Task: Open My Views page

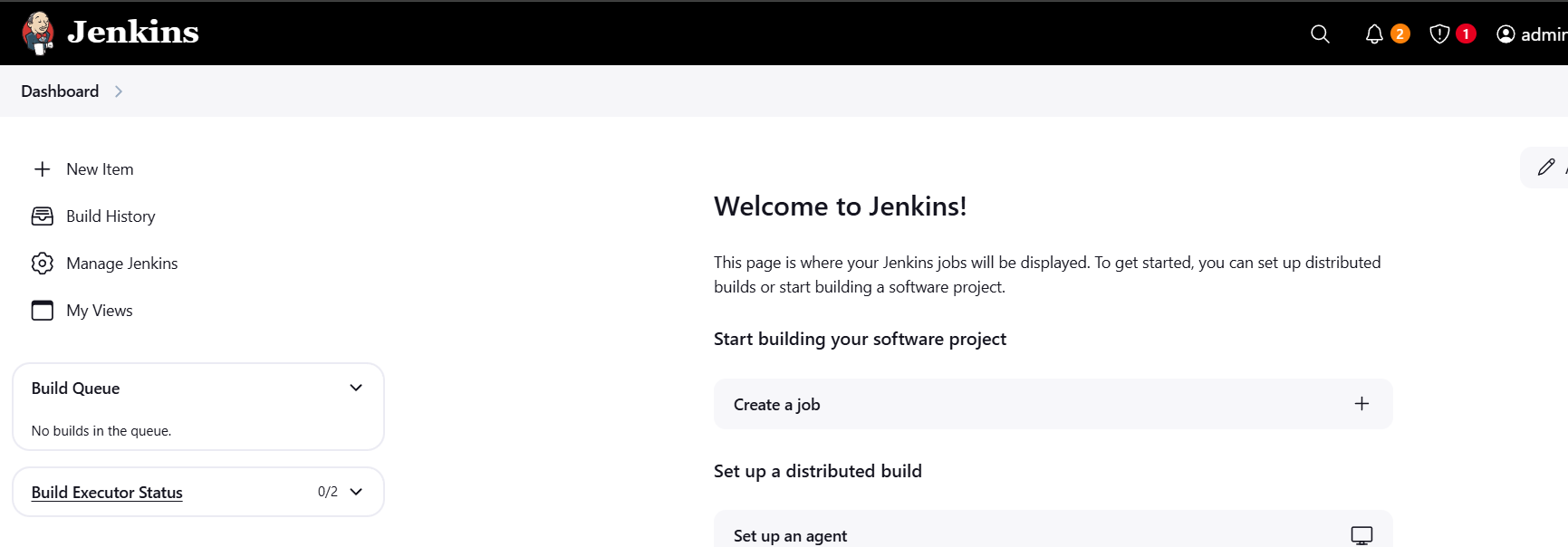Action: [x=99, y=311]
